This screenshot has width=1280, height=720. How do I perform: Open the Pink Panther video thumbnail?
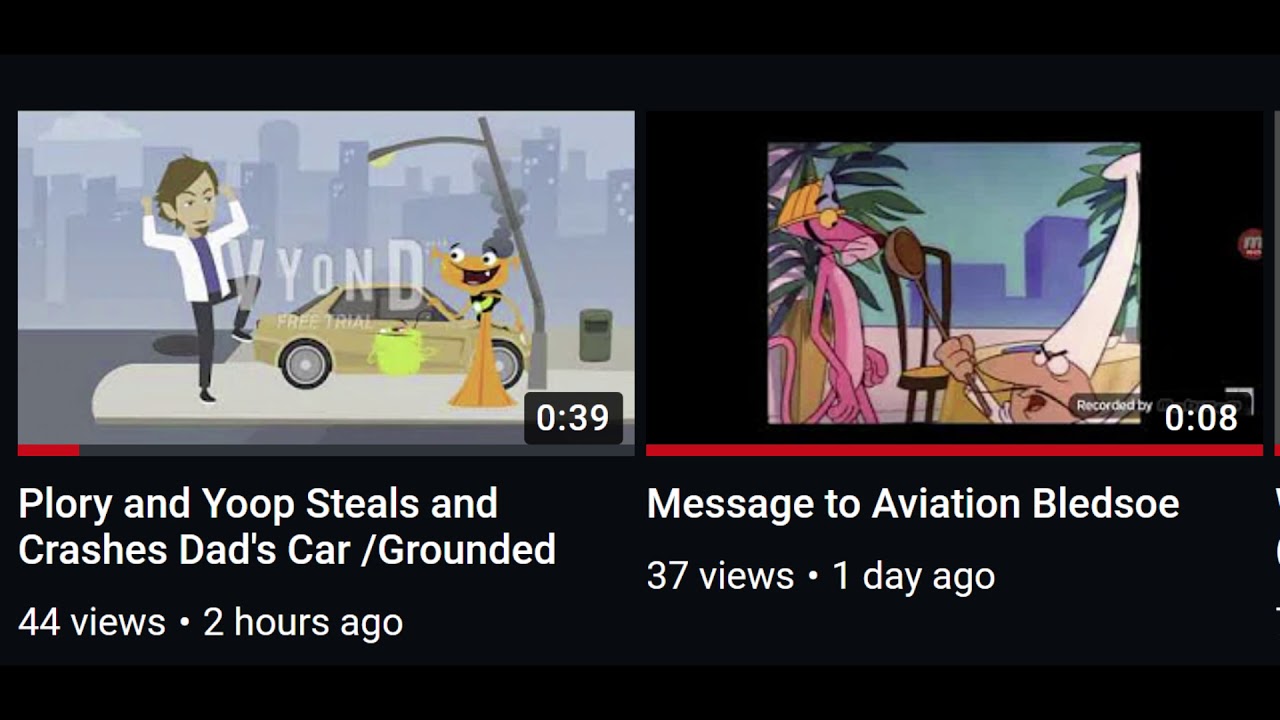(954, 278)
